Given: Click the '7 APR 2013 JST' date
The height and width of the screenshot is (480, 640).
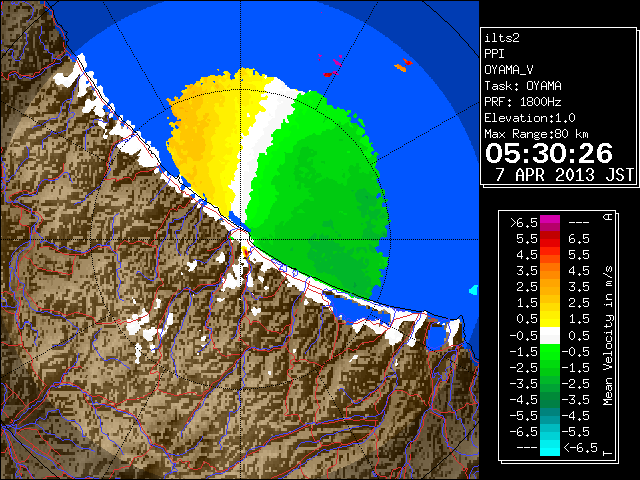Looking at the screenshot, I should [x=565, y=175].
